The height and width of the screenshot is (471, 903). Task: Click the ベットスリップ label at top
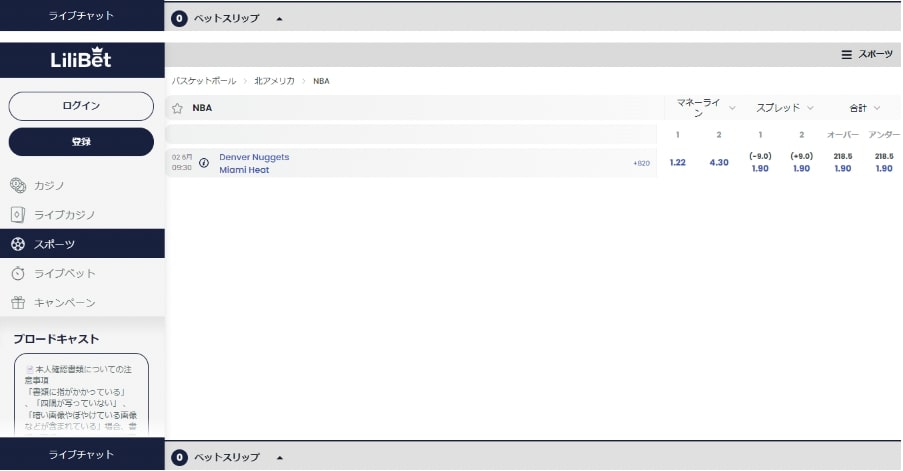pyautogui.click(x=226, y=18)
